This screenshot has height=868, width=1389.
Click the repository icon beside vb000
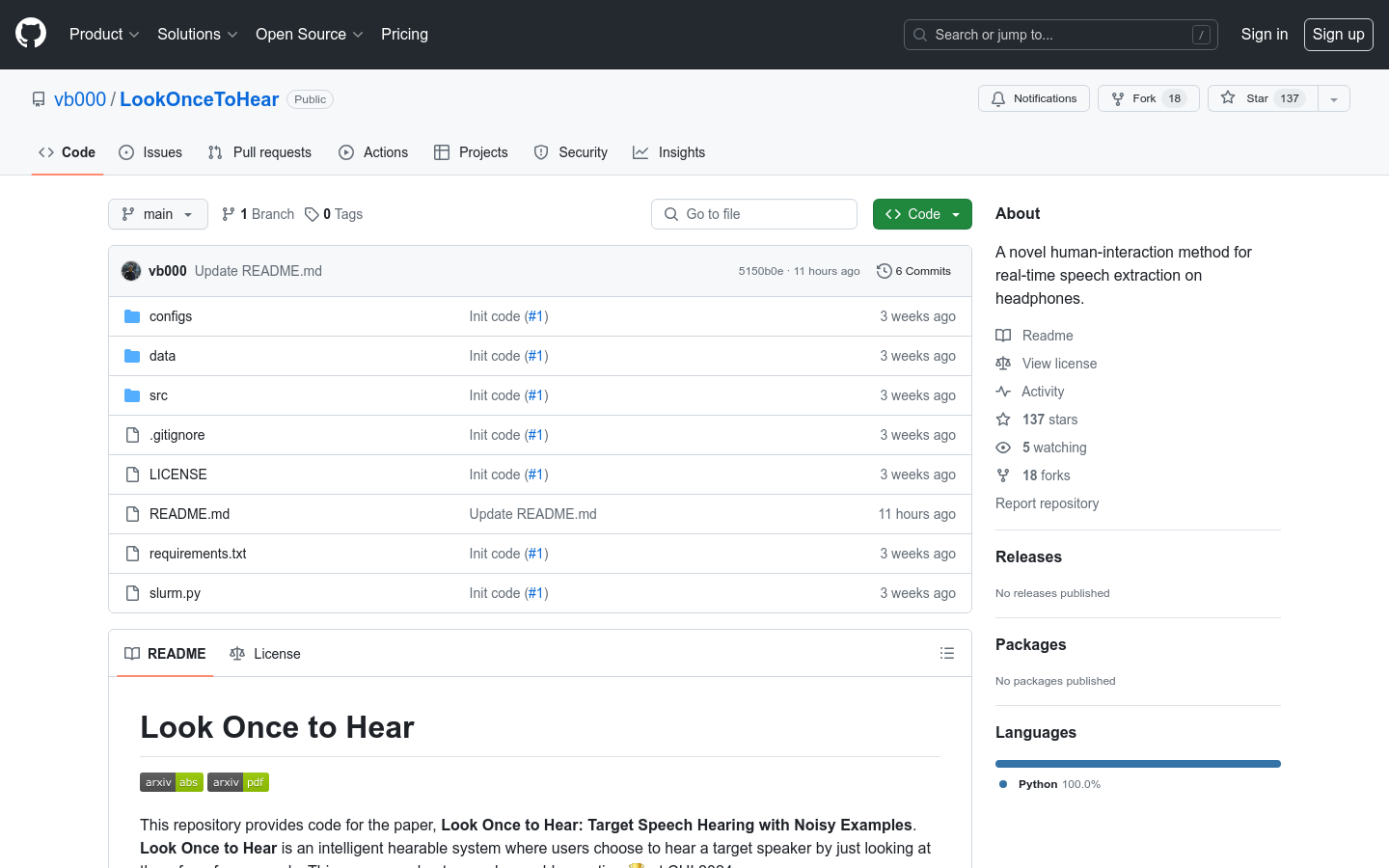point(39,99)
